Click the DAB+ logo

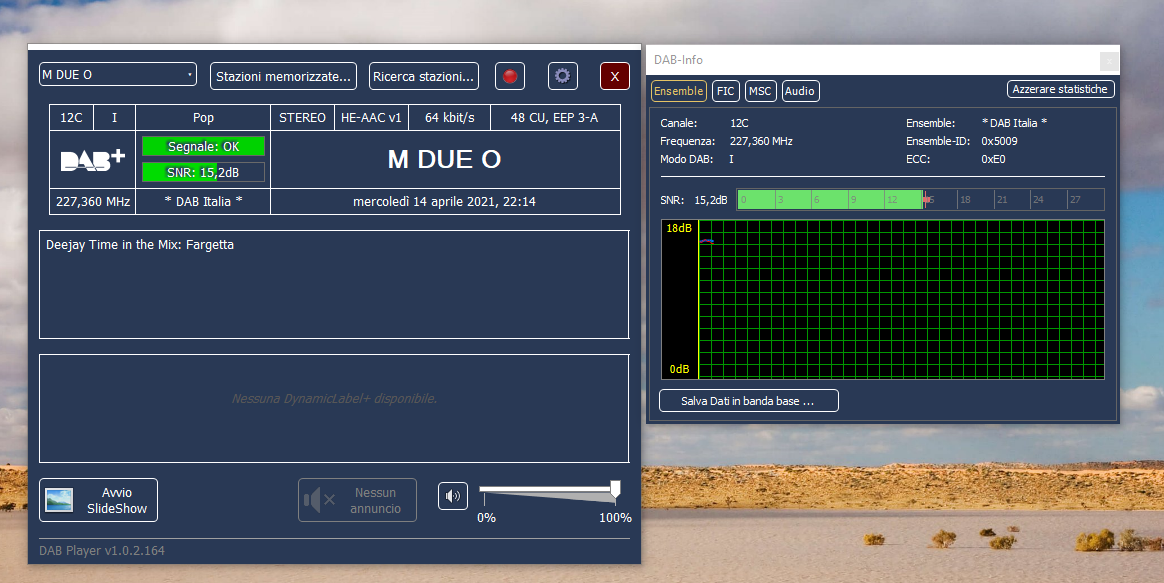click(x=92, y=160)
